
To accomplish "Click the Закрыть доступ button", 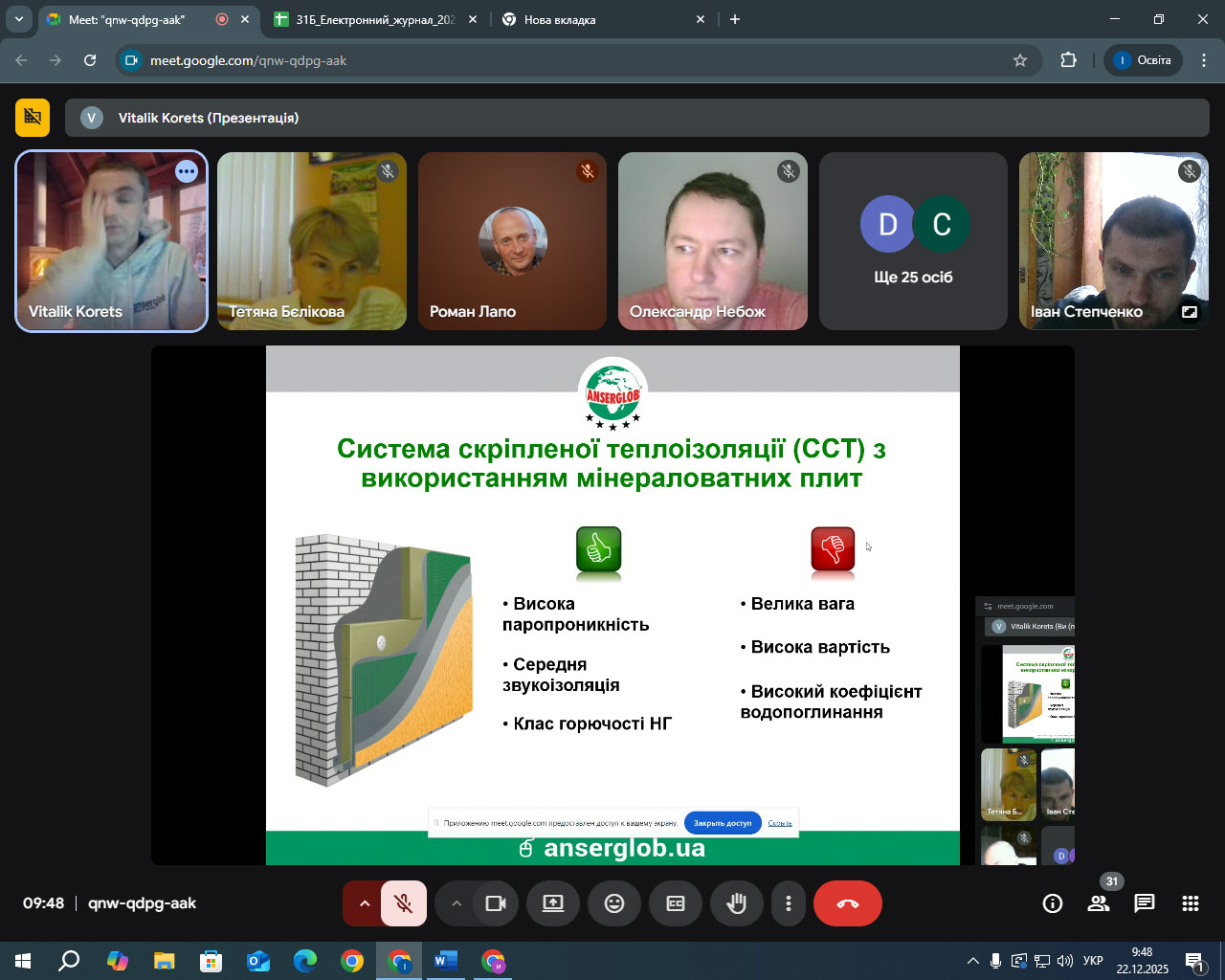I will pyautogui.click(x=723, y=823).
